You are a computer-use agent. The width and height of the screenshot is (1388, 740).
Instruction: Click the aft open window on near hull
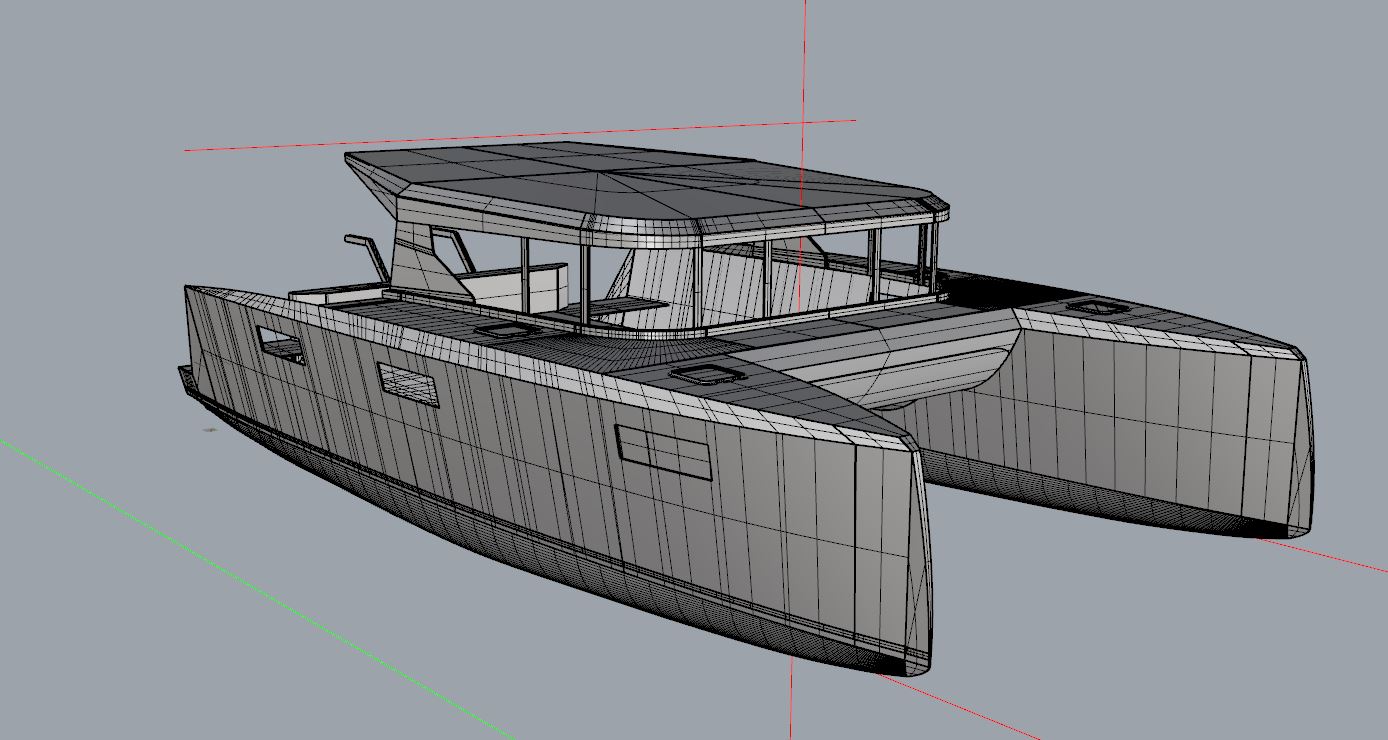pos(280,343)
